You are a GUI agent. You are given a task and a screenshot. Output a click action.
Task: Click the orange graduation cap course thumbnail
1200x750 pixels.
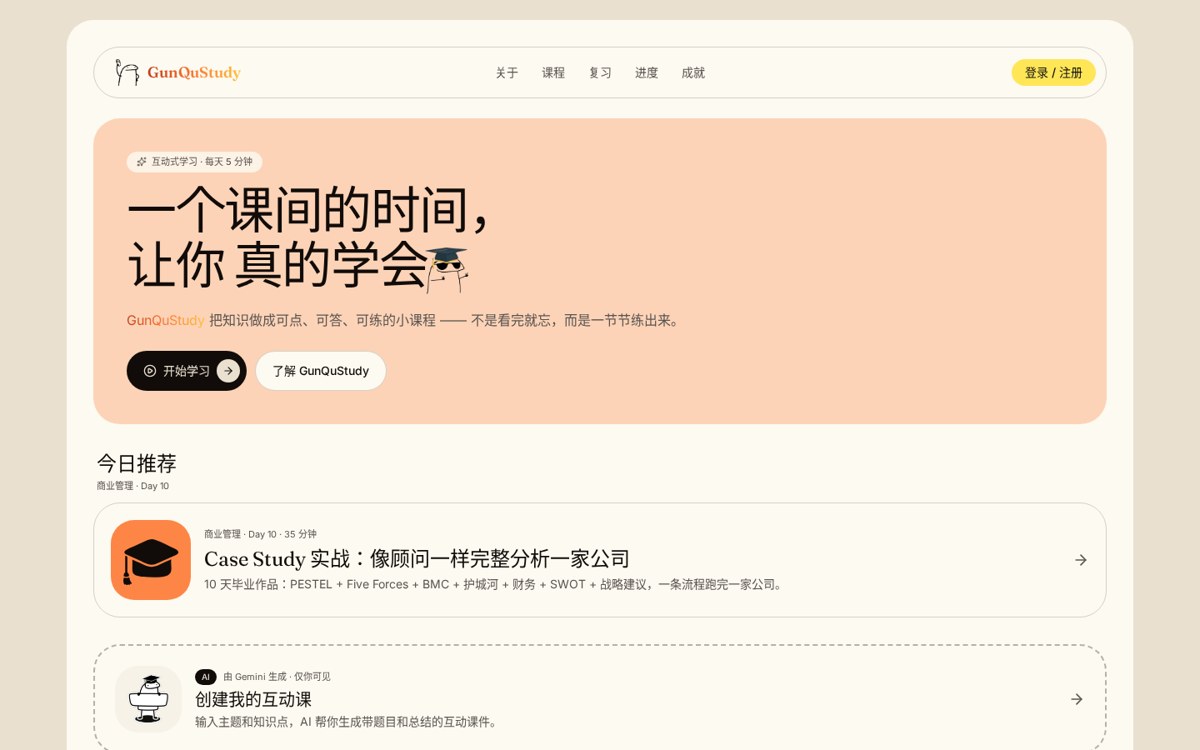(151, 560)
